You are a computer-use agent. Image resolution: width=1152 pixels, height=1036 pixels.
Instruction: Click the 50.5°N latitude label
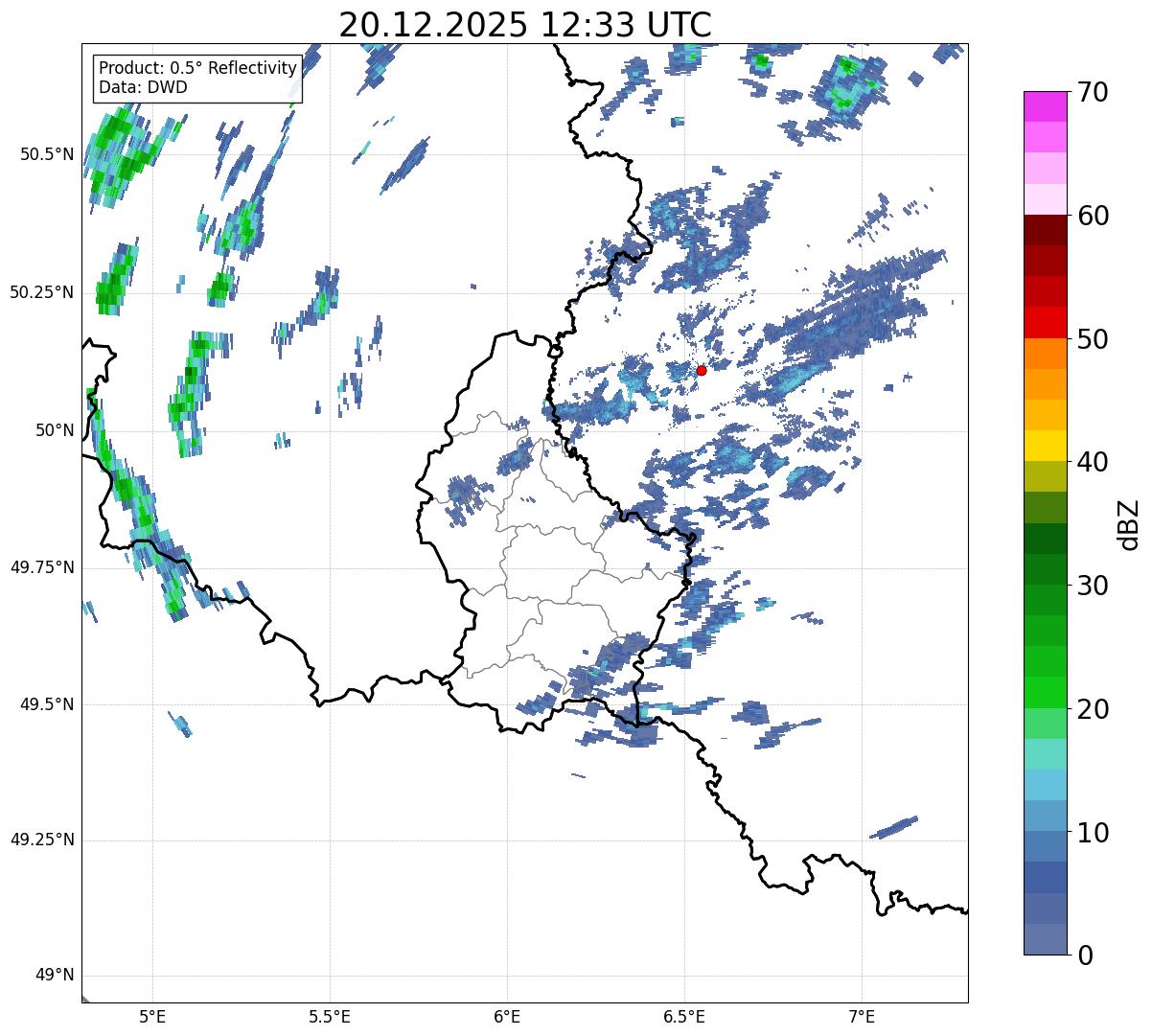pyautogui.click(x=46, y=154)
